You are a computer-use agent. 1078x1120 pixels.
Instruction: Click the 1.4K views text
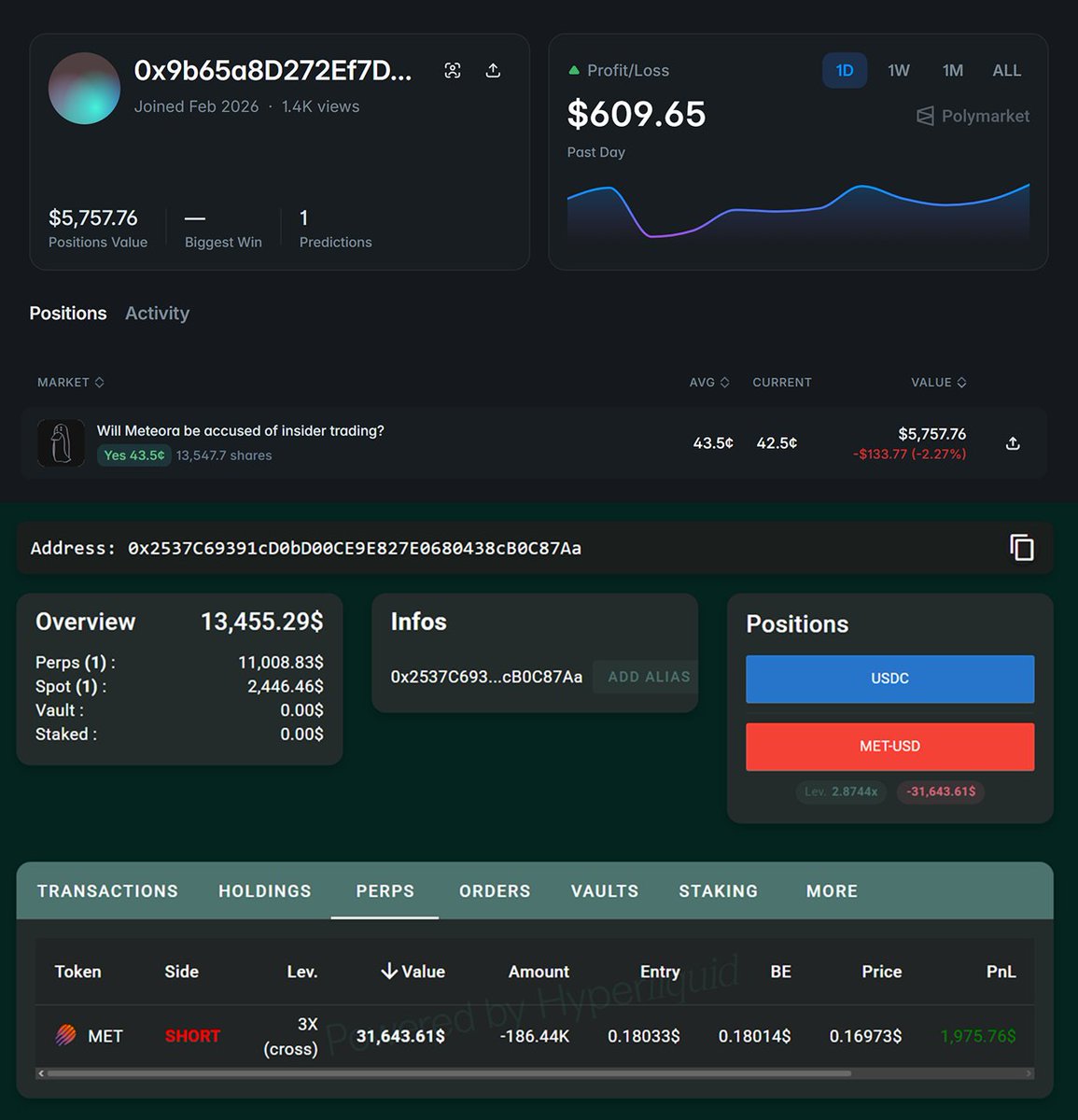[320, 106]
